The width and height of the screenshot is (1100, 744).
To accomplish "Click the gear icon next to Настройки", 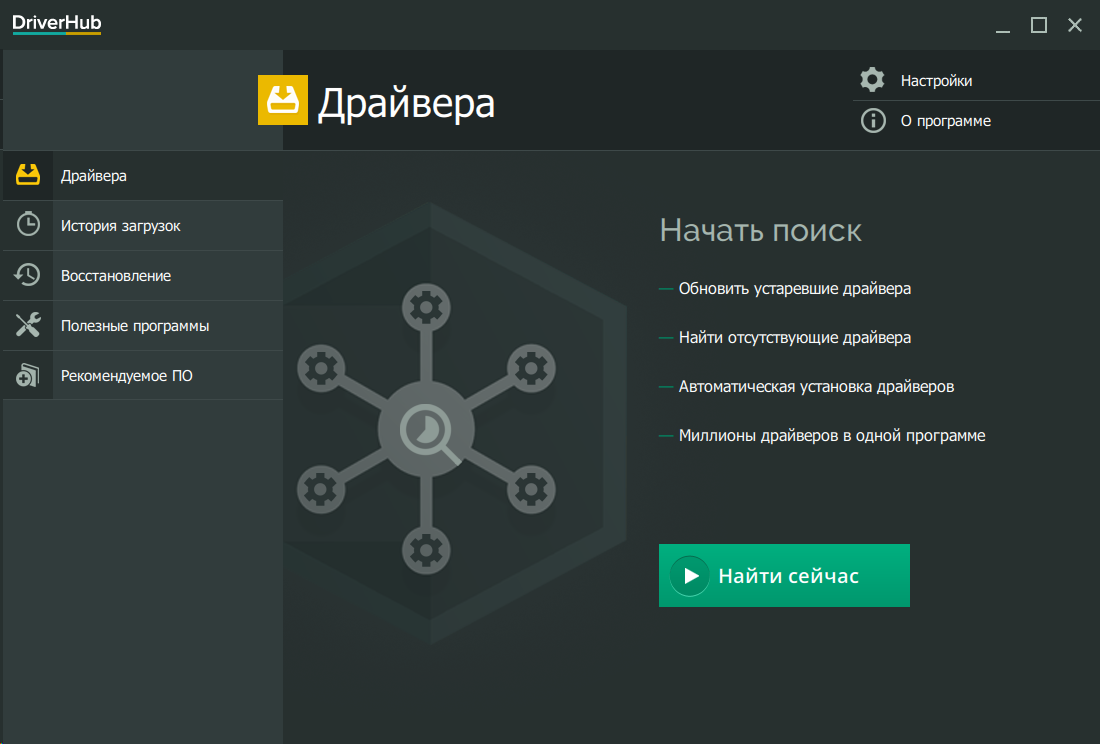I will click(x=873, y=80).
